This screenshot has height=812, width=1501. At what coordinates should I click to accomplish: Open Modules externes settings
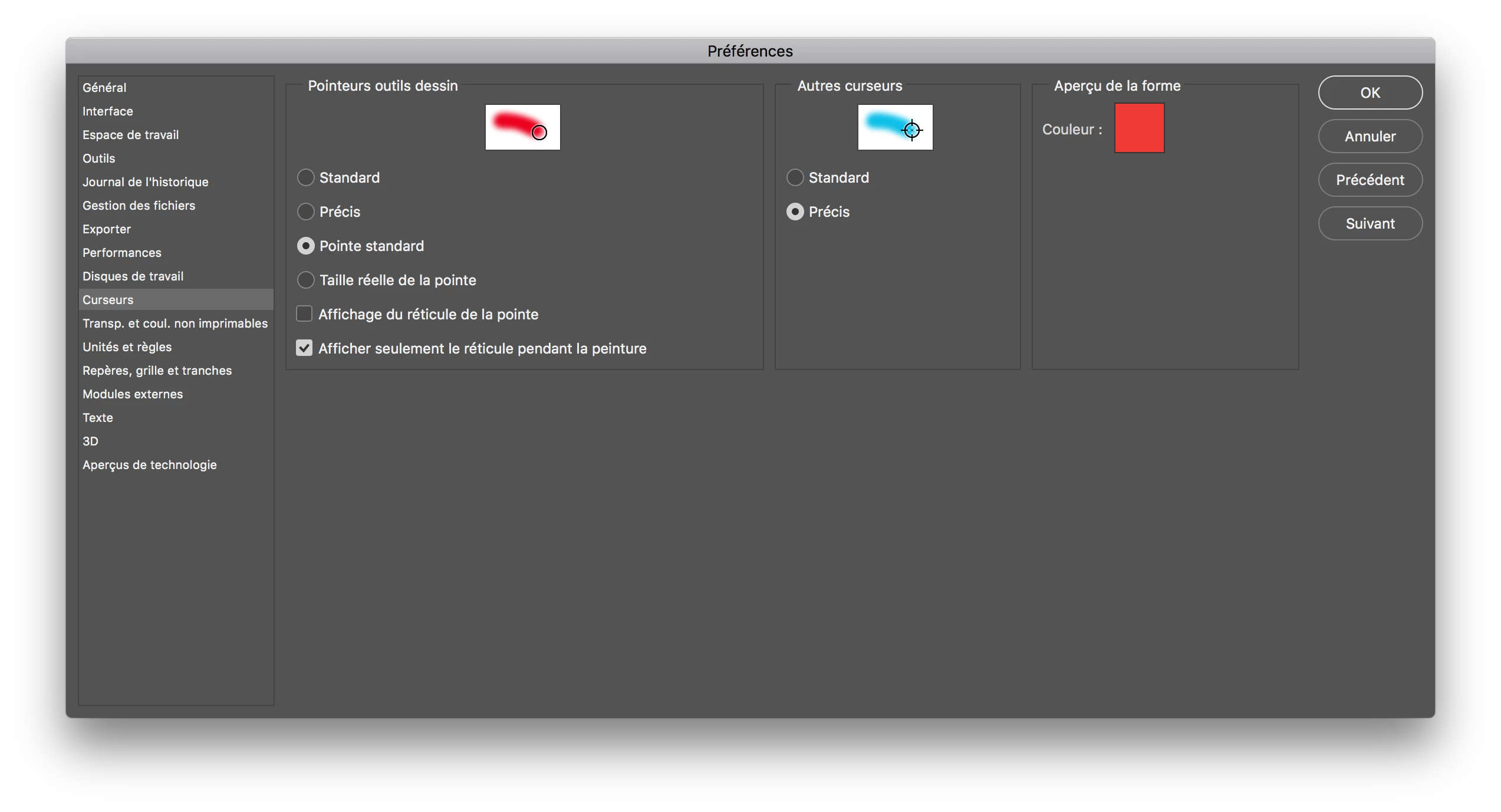[x=133, y=394]
